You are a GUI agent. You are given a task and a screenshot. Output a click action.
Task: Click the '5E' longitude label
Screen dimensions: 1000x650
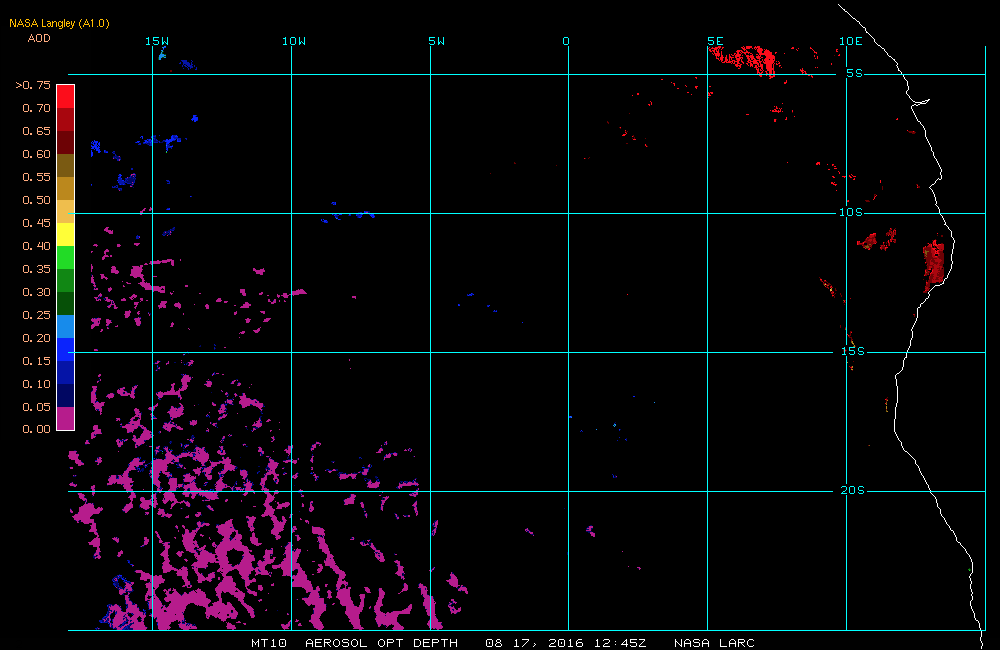coord(716,41)
